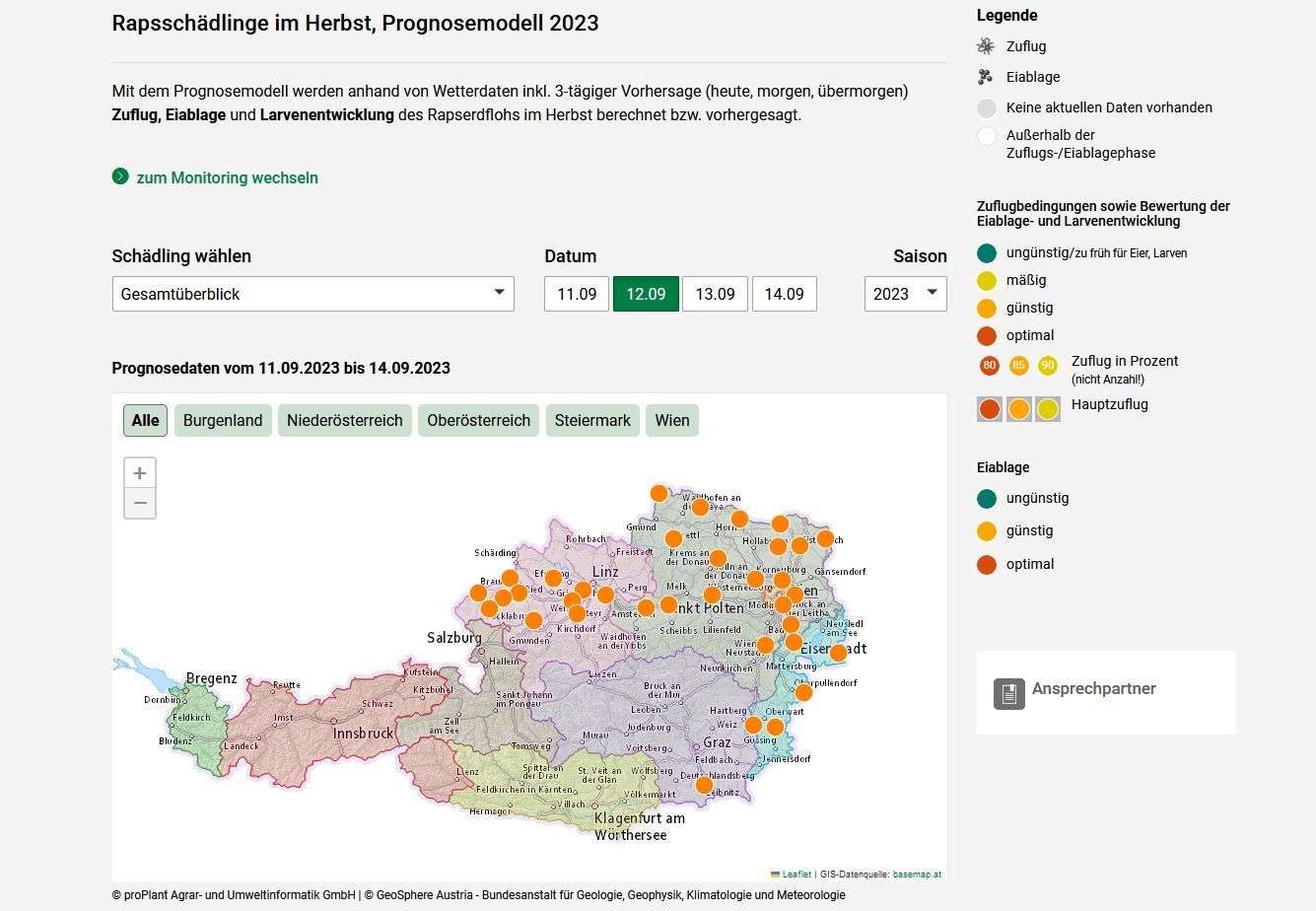
Task: Select date 11.09 for the forecast
Action: [x=576, y=294]
